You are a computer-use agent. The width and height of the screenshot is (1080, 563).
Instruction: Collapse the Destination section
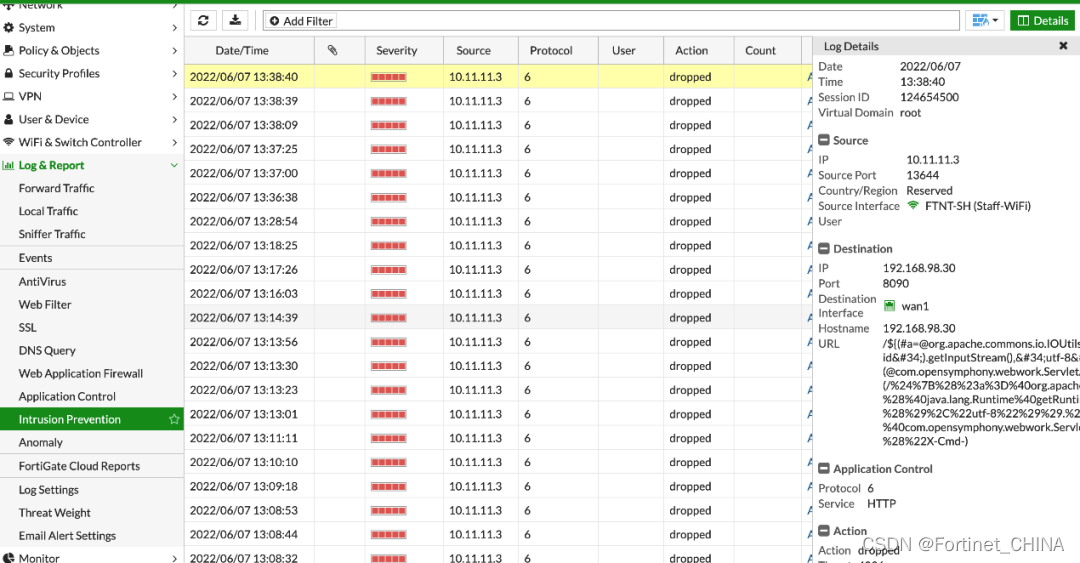[x=824, y=249]
